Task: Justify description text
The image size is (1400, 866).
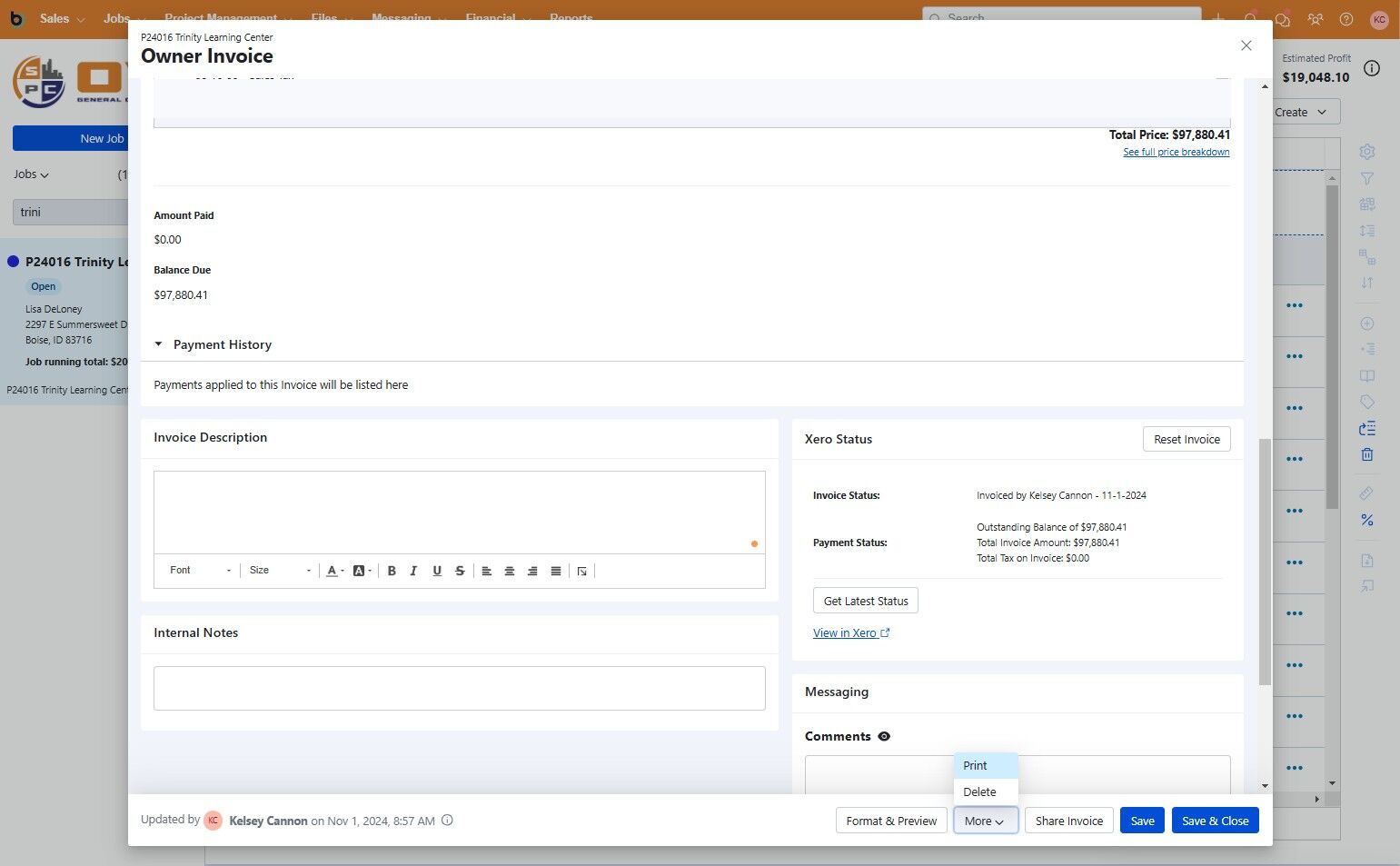Action: 556,571
